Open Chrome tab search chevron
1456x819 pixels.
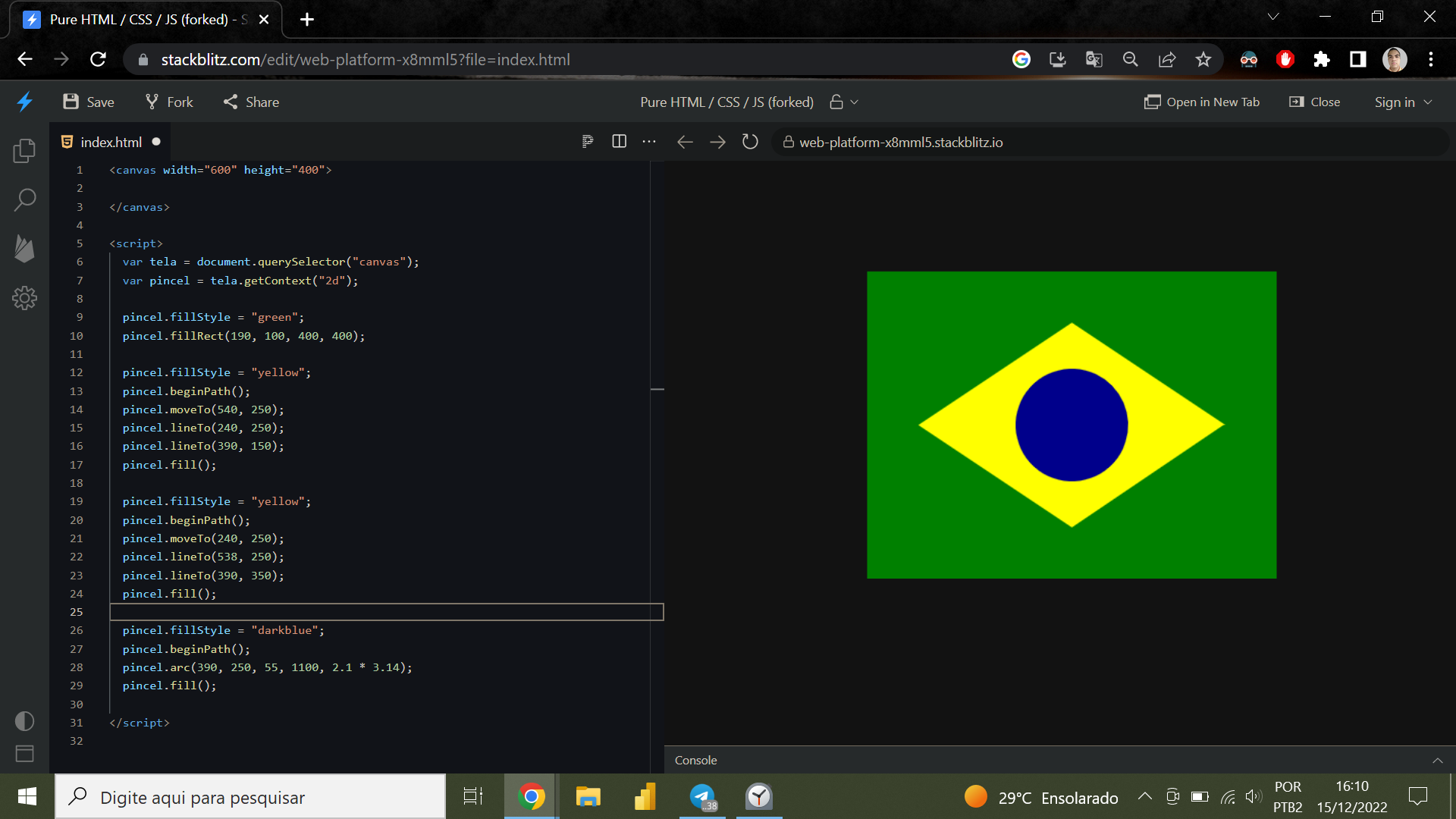(x=1273, y=17)
